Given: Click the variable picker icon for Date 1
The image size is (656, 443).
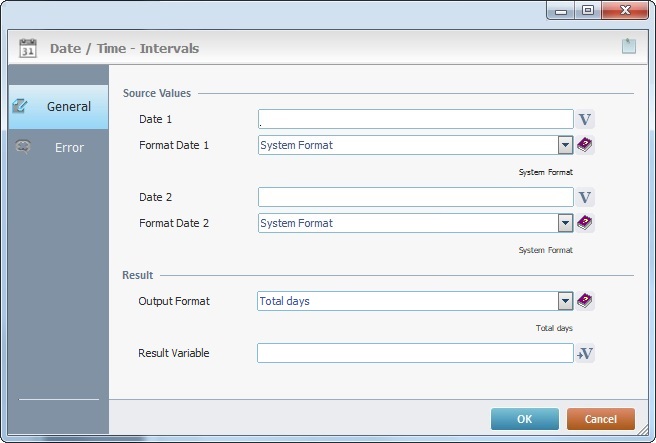Looking at the screenshot, I should (586, 119).
